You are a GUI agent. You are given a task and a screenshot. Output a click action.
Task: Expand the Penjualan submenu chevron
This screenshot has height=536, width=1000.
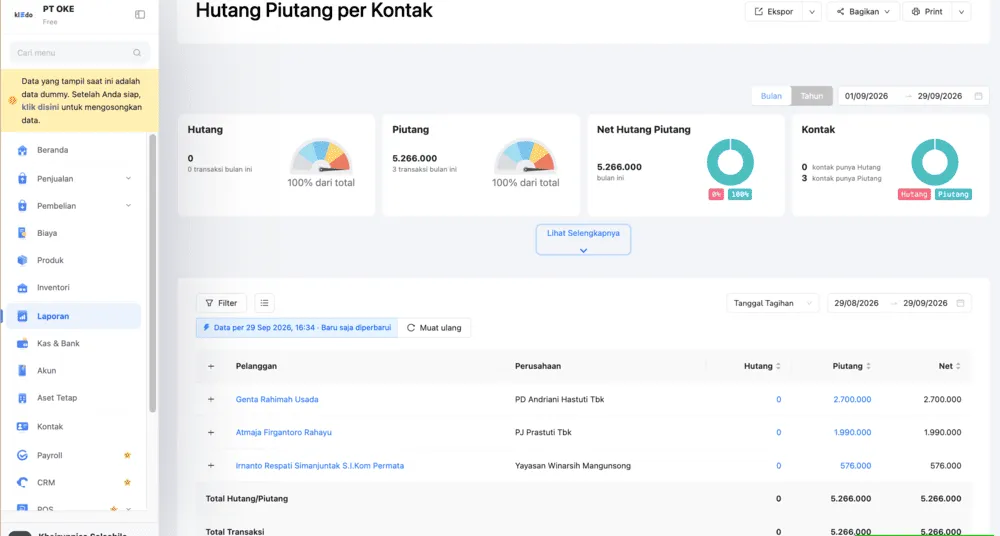coord(128,179)
